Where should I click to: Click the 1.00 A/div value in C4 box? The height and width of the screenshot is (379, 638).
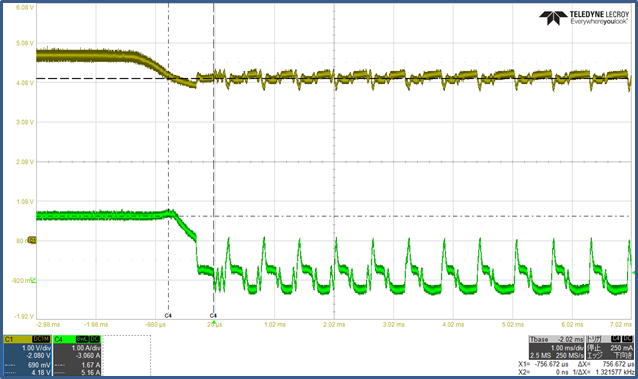pos(86,348)
